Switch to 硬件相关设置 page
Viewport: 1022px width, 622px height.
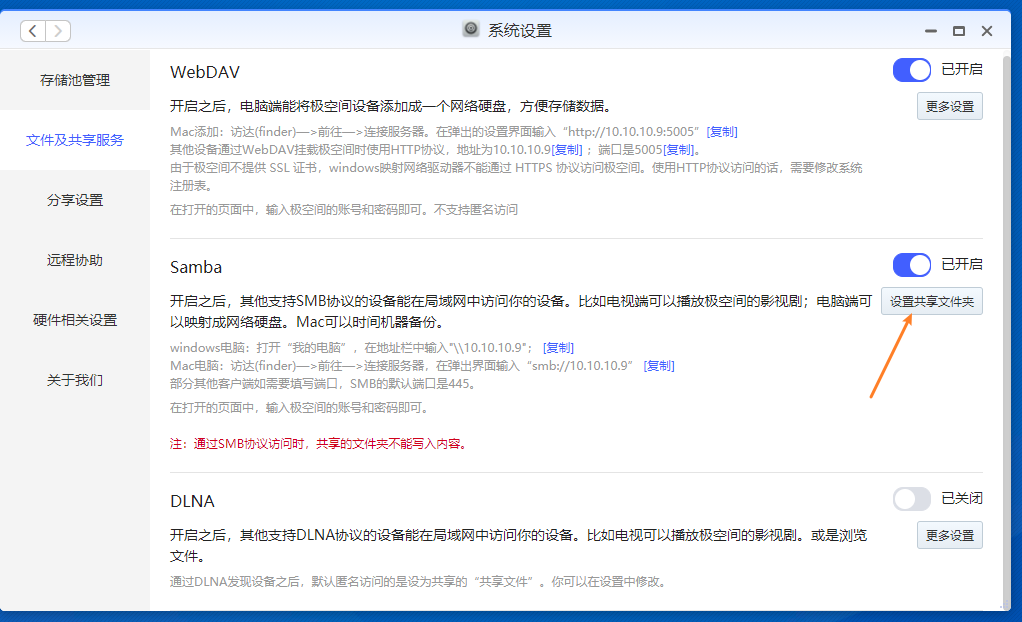[x=75, y=320]
